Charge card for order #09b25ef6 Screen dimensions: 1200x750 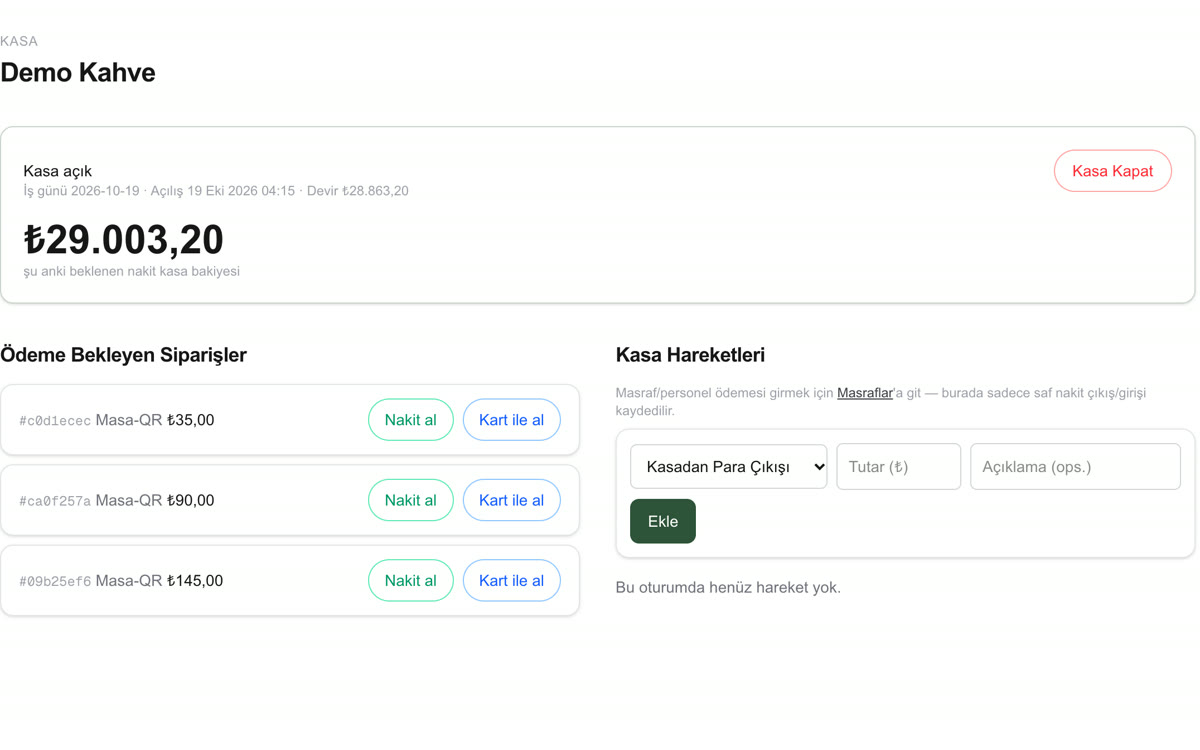[x=511, y=580]
